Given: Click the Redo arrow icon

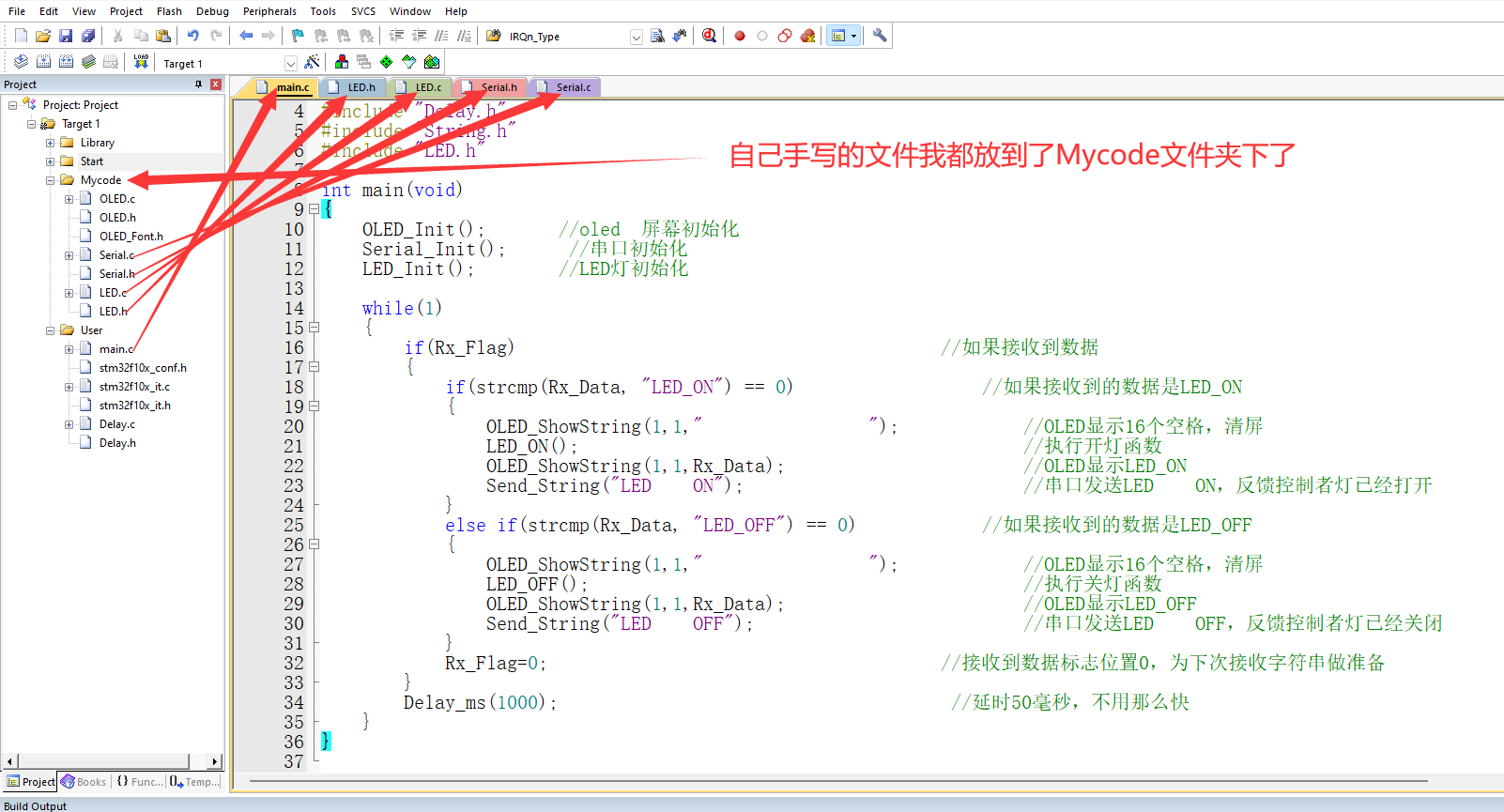Looking at the screenshot, I should coord(216,36).
